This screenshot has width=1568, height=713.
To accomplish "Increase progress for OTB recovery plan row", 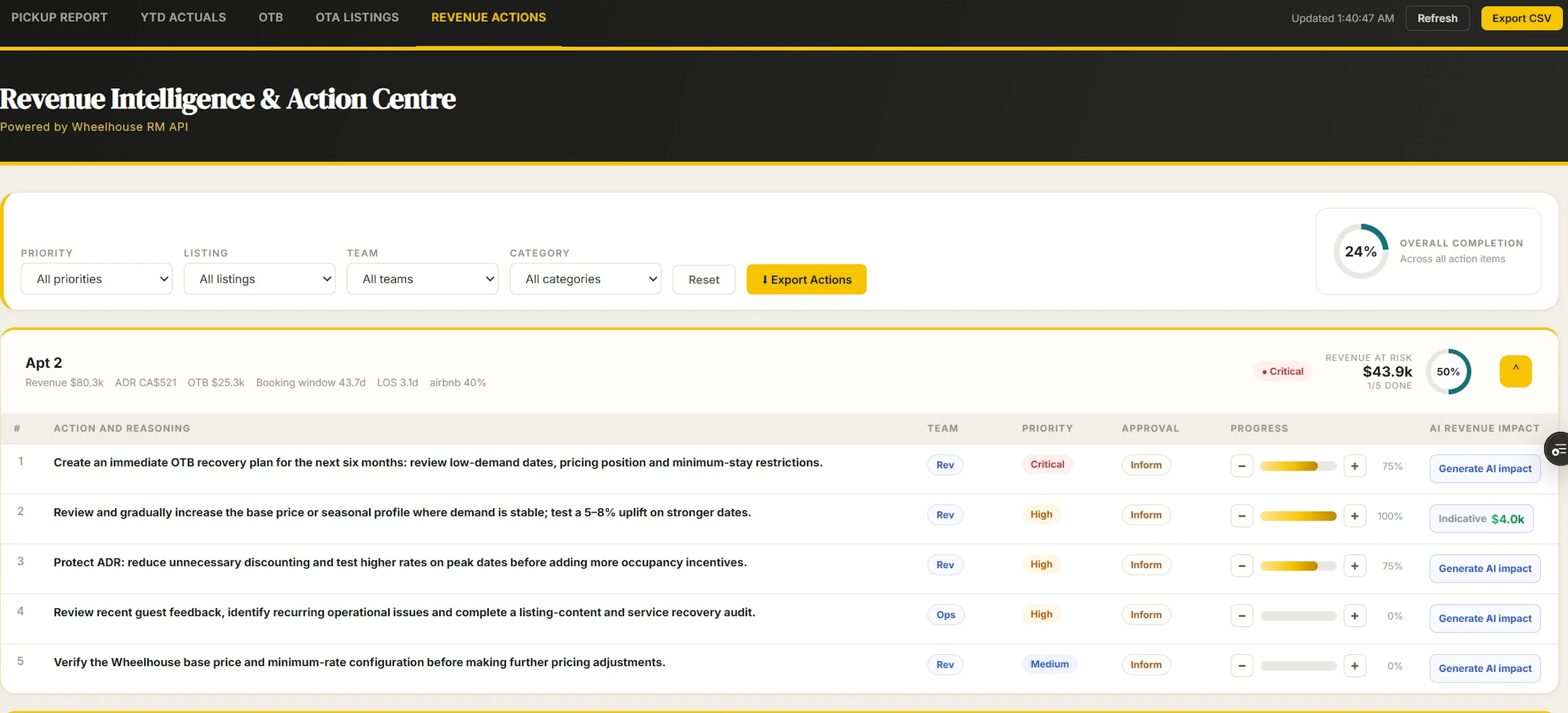I will [x=1354, y=466].
